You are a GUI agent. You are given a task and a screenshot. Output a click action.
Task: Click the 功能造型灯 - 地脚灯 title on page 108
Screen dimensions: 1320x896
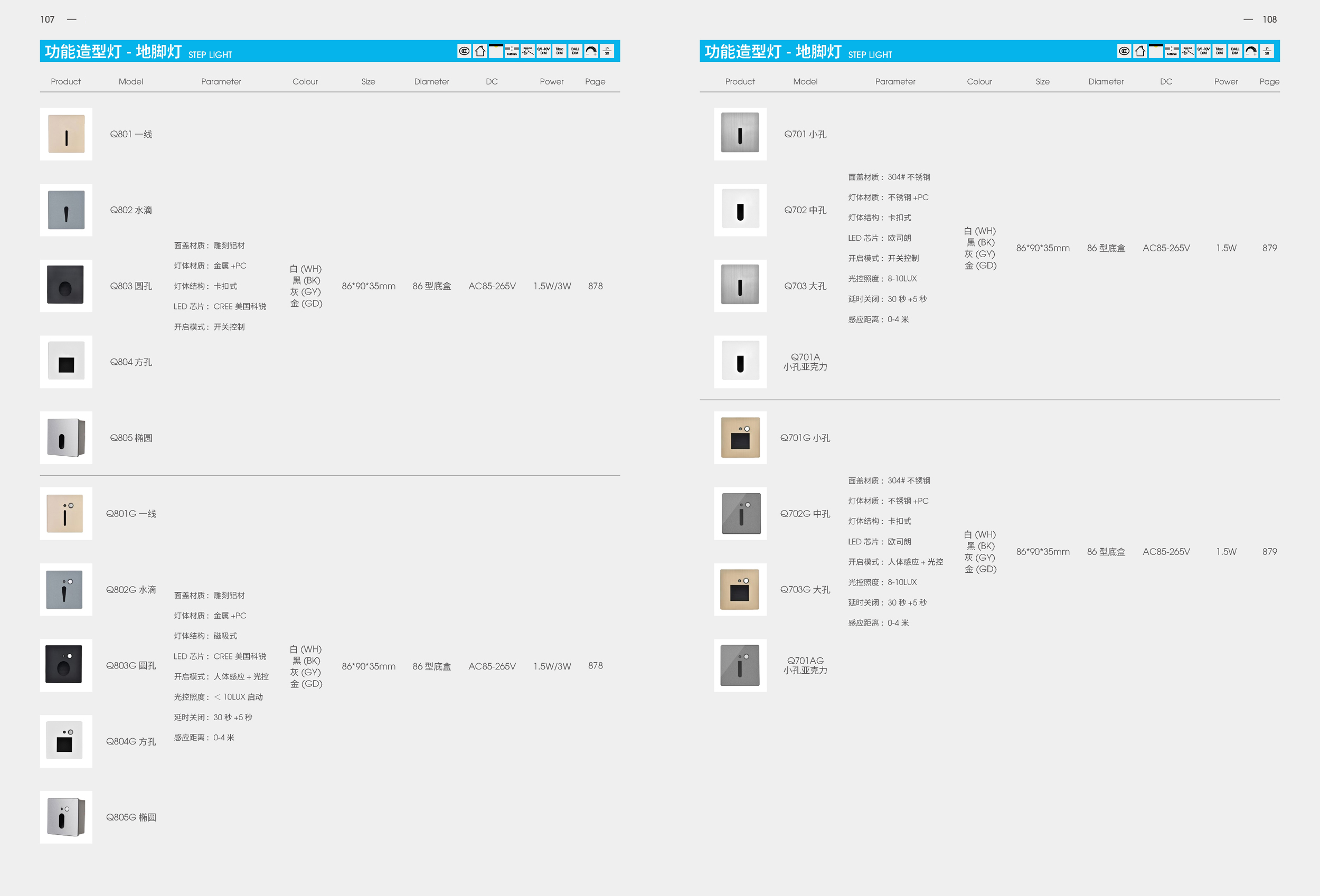pos(772,52)
